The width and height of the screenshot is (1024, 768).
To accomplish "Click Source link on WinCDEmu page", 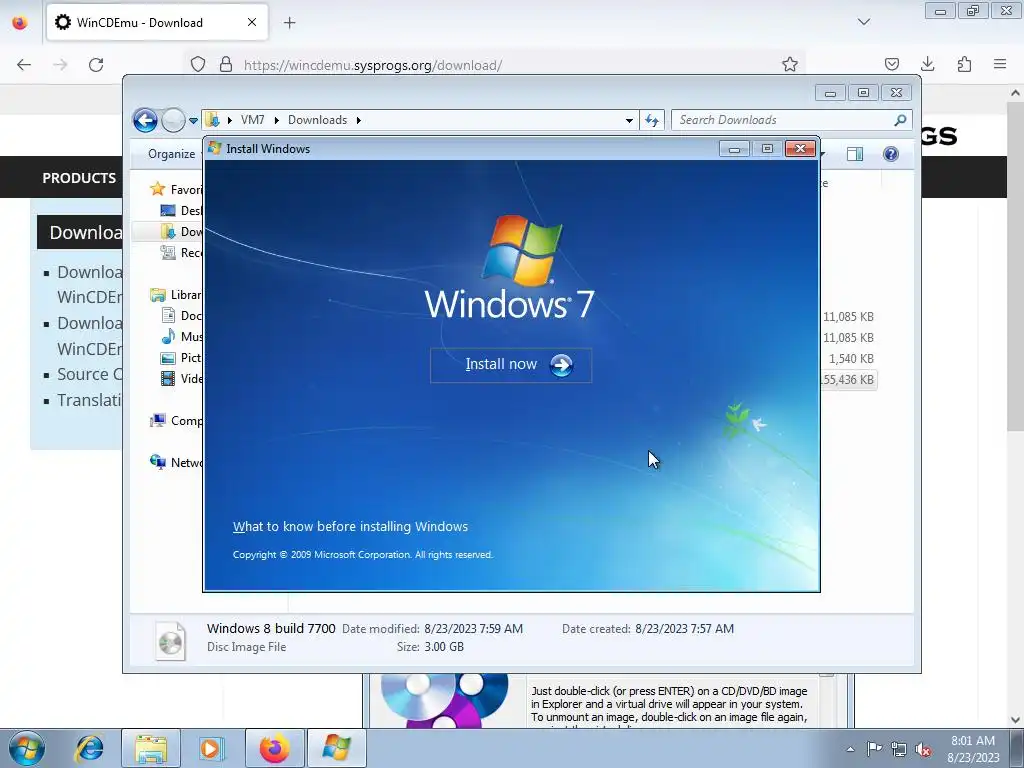I will (89, 374).
